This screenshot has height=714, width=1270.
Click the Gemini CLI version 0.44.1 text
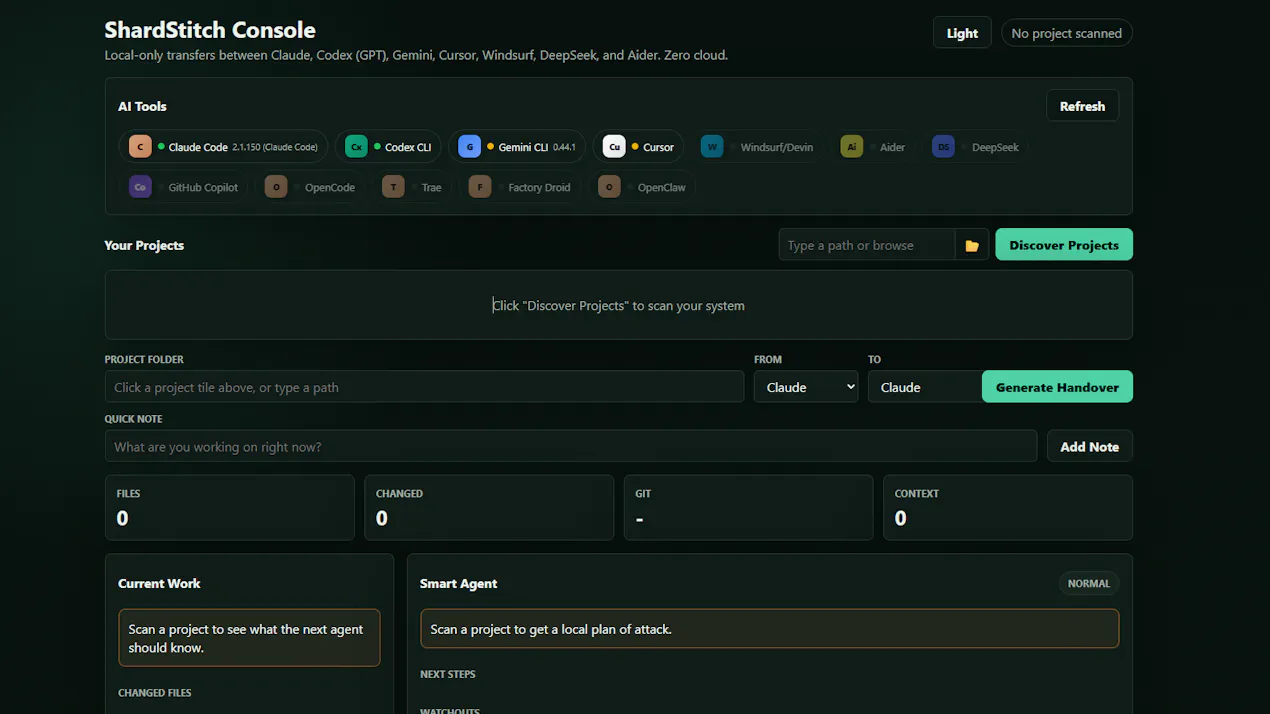coord(564,147)
